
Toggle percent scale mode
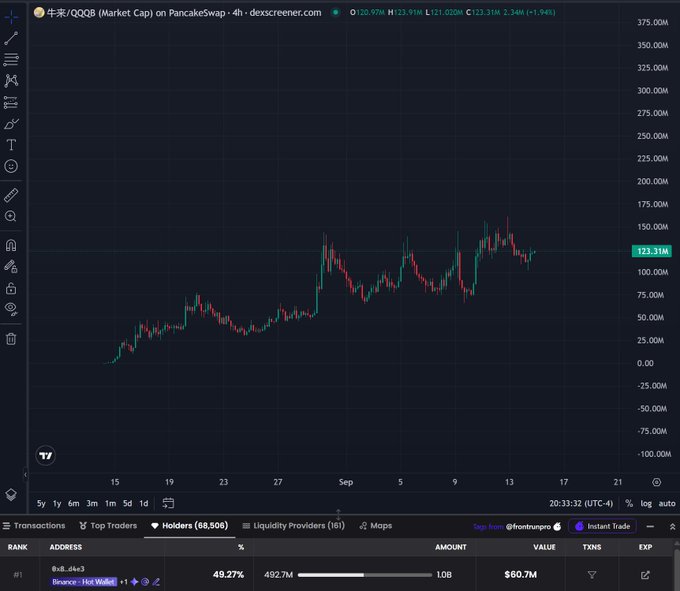(629, 503)
